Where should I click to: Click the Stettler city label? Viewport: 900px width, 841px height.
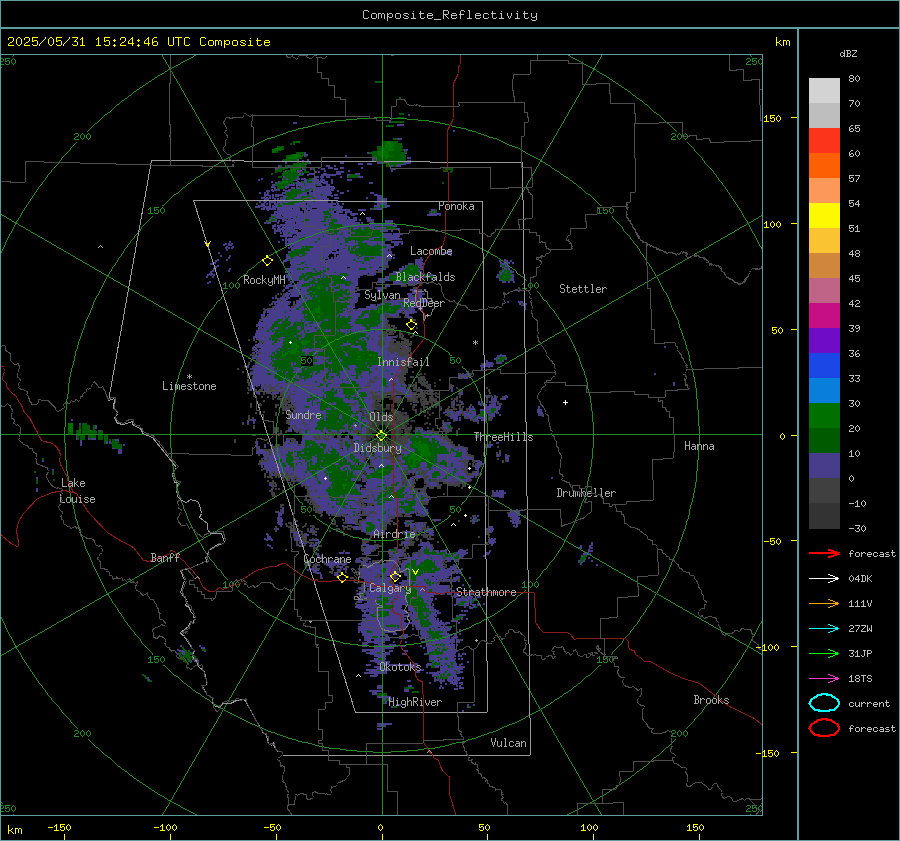[x=583, y=289]
